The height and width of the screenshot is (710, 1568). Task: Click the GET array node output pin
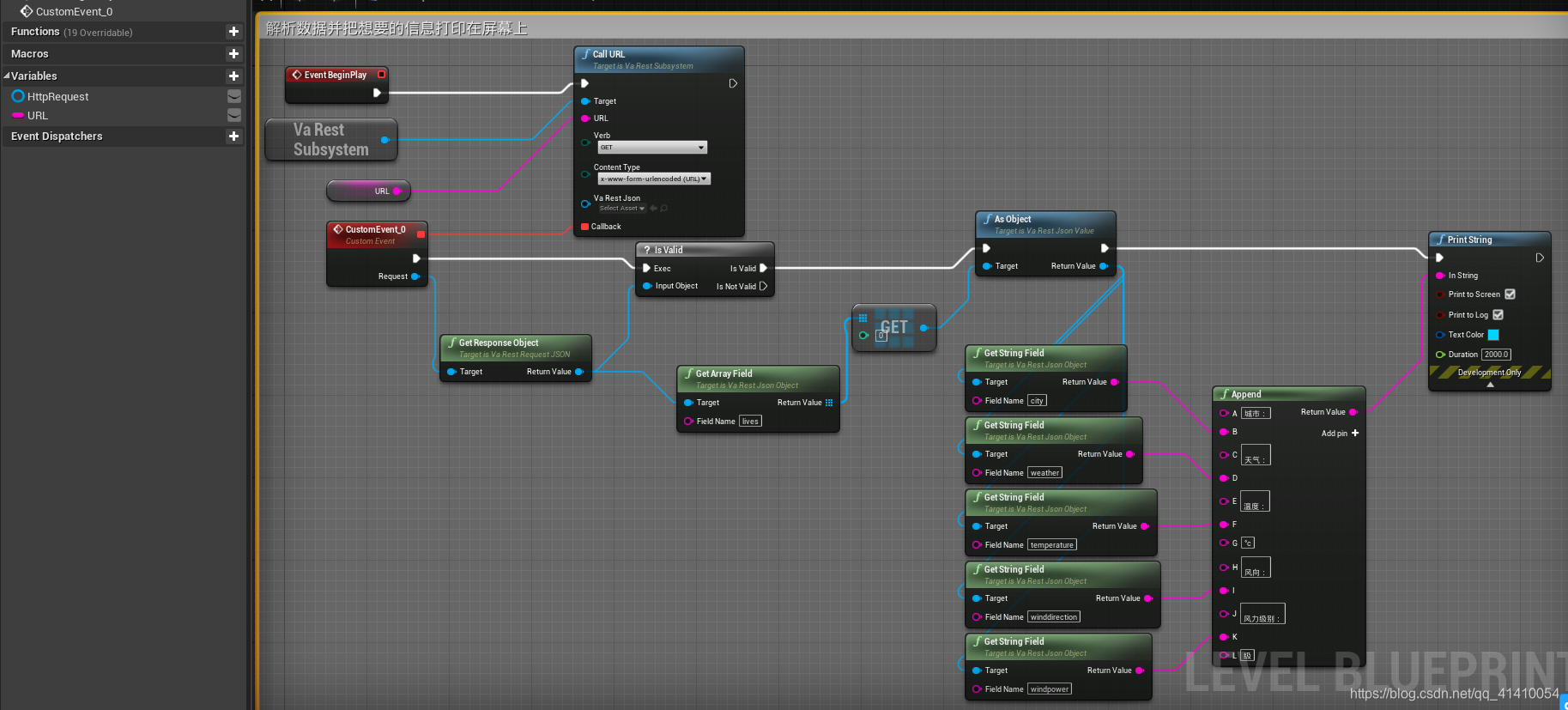click(923, 328)
